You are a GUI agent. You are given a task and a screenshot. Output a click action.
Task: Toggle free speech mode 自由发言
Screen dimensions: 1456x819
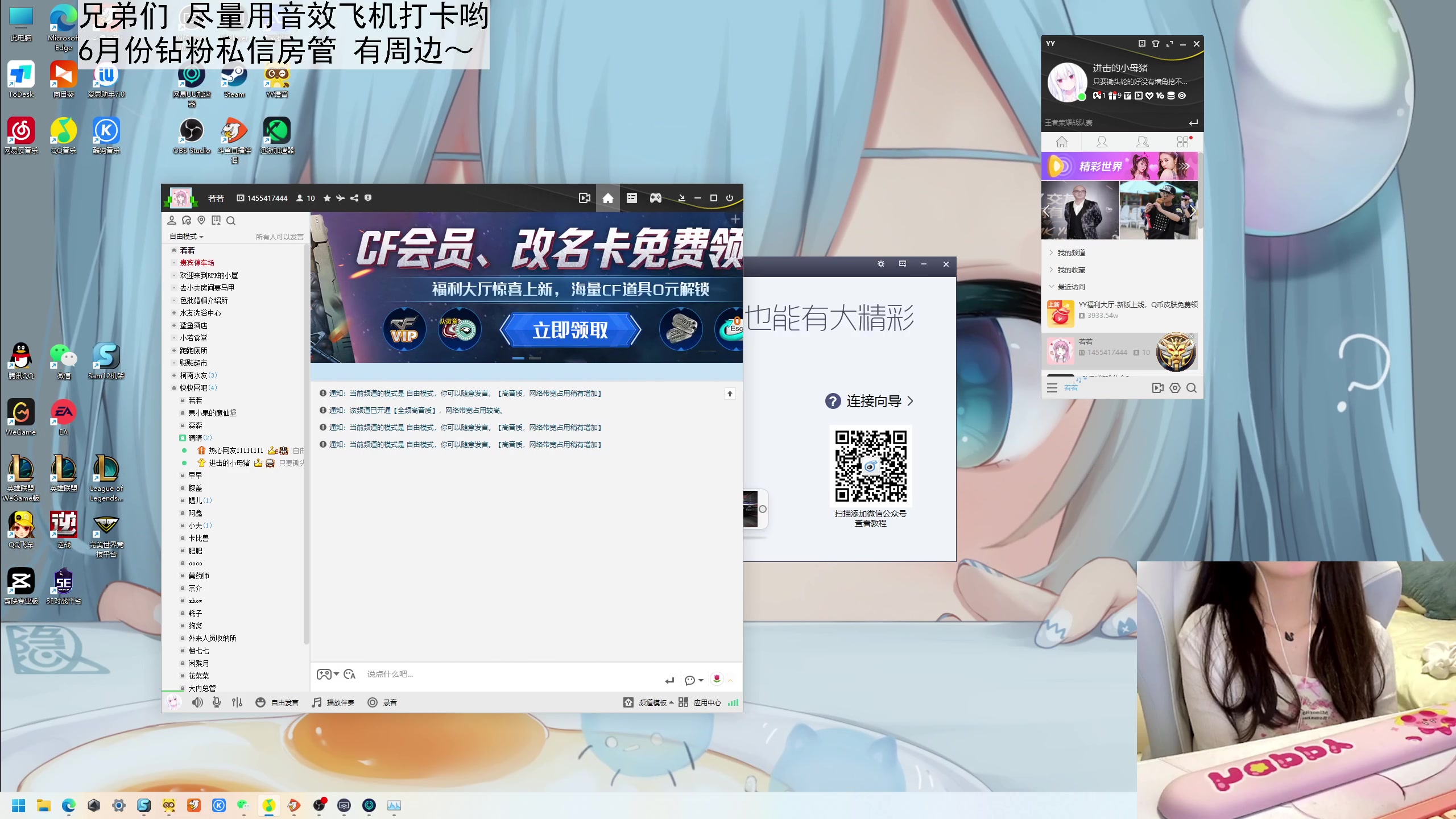(277, 702)
